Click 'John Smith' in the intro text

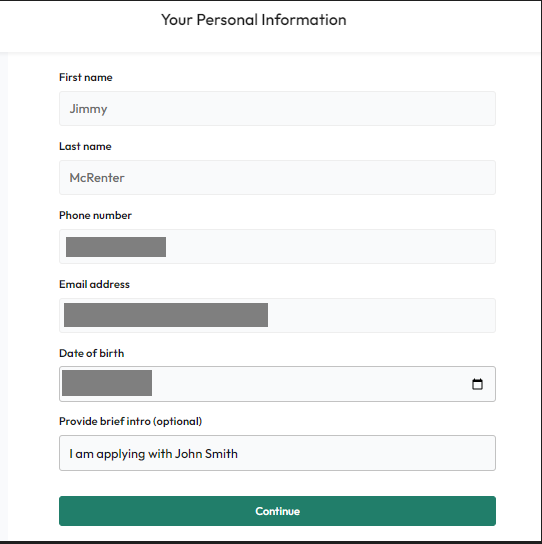(206, 454)
